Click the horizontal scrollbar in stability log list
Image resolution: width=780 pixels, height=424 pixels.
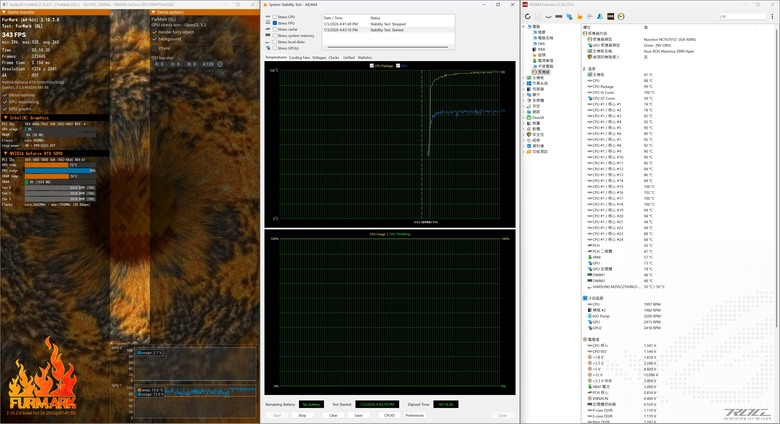pos(388,47)
